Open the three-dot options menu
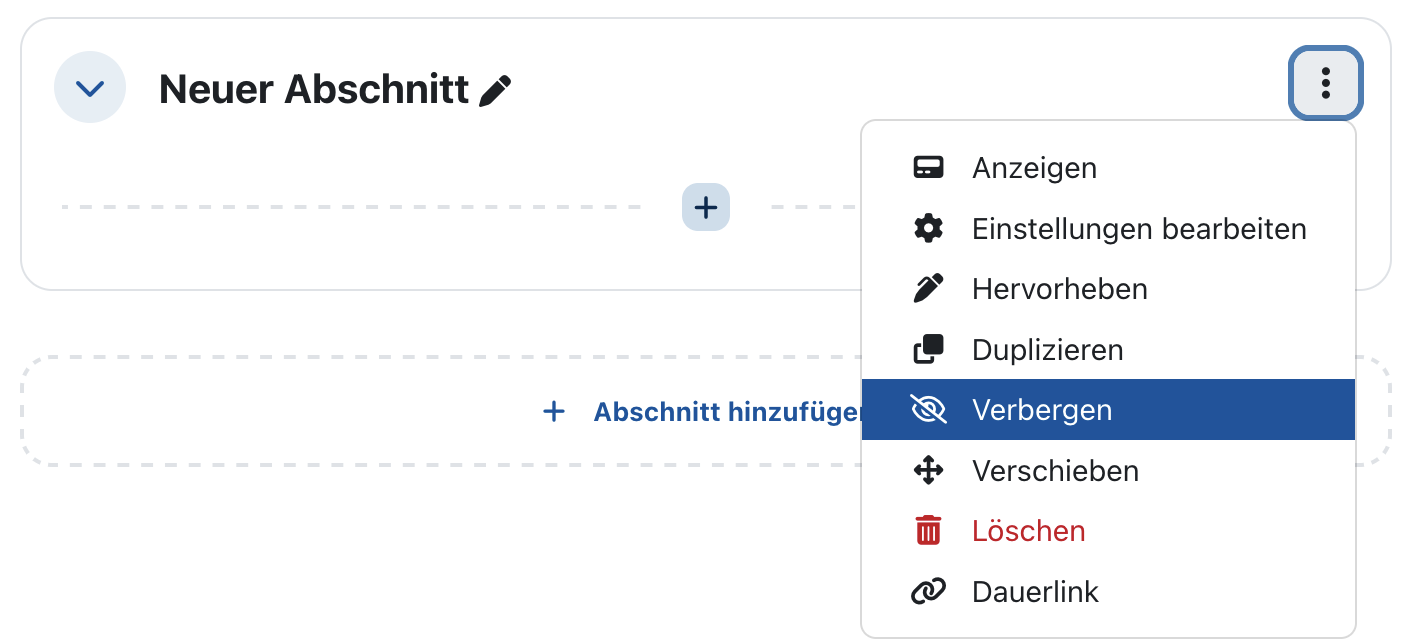 (1325, 83)
